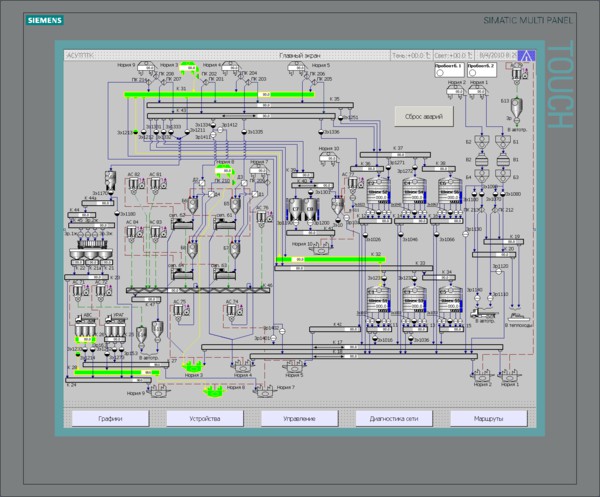Toggle gate valve Зд1251

tap(341, 117)
